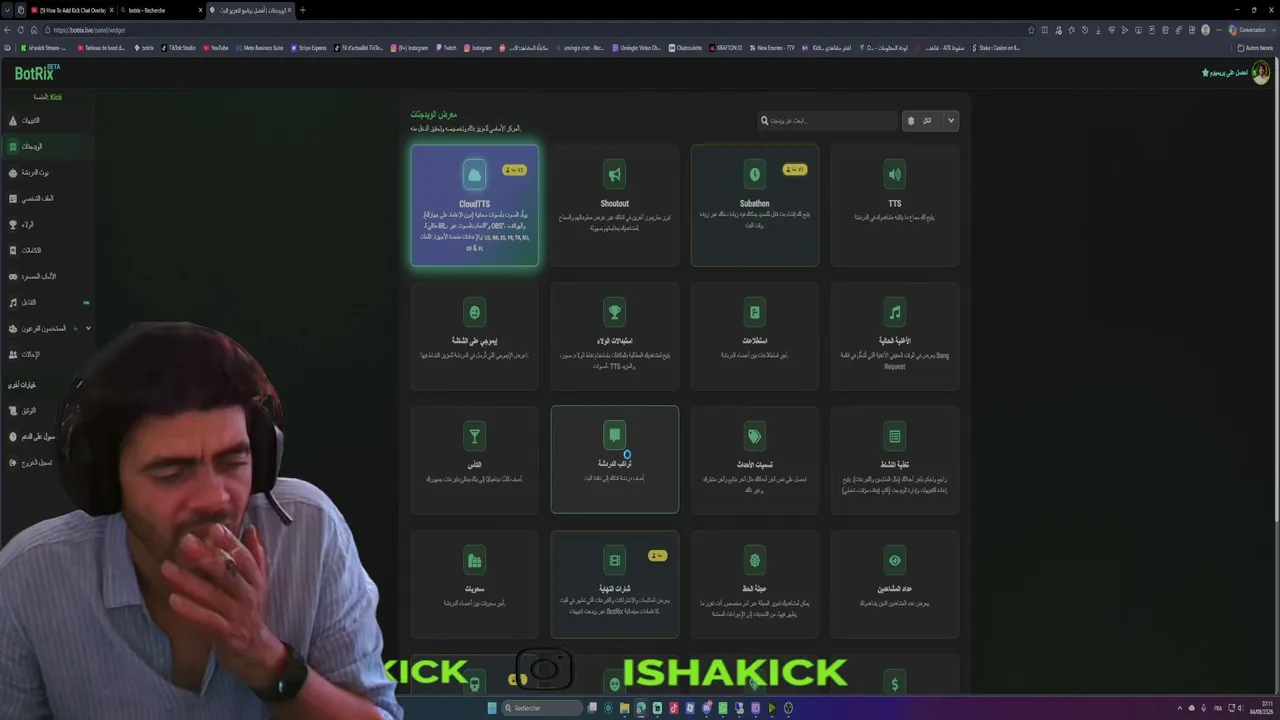This screenshot has width=1280, height=720.
Task: Open the sidebar game controller icon
Action: pos(13,276)
